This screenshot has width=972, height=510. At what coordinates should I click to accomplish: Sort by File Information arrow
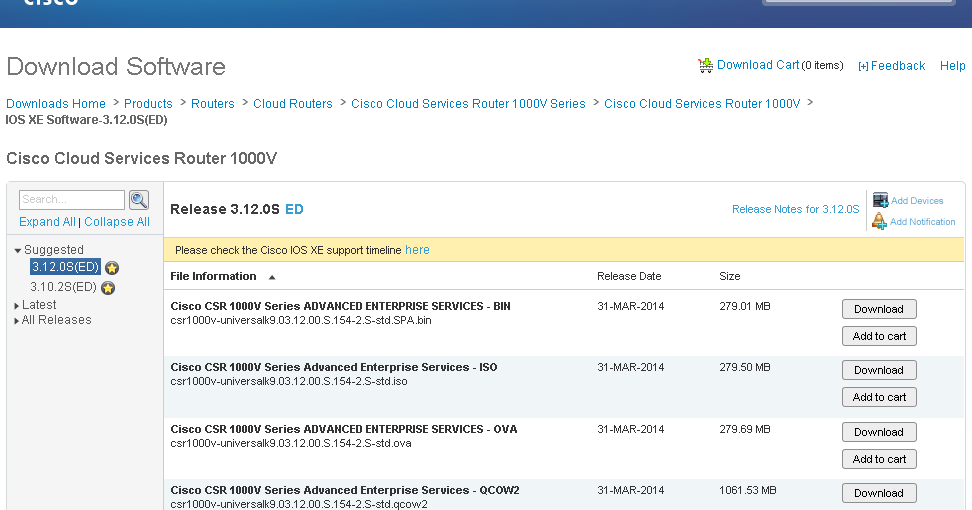click(x=272, y=277)
